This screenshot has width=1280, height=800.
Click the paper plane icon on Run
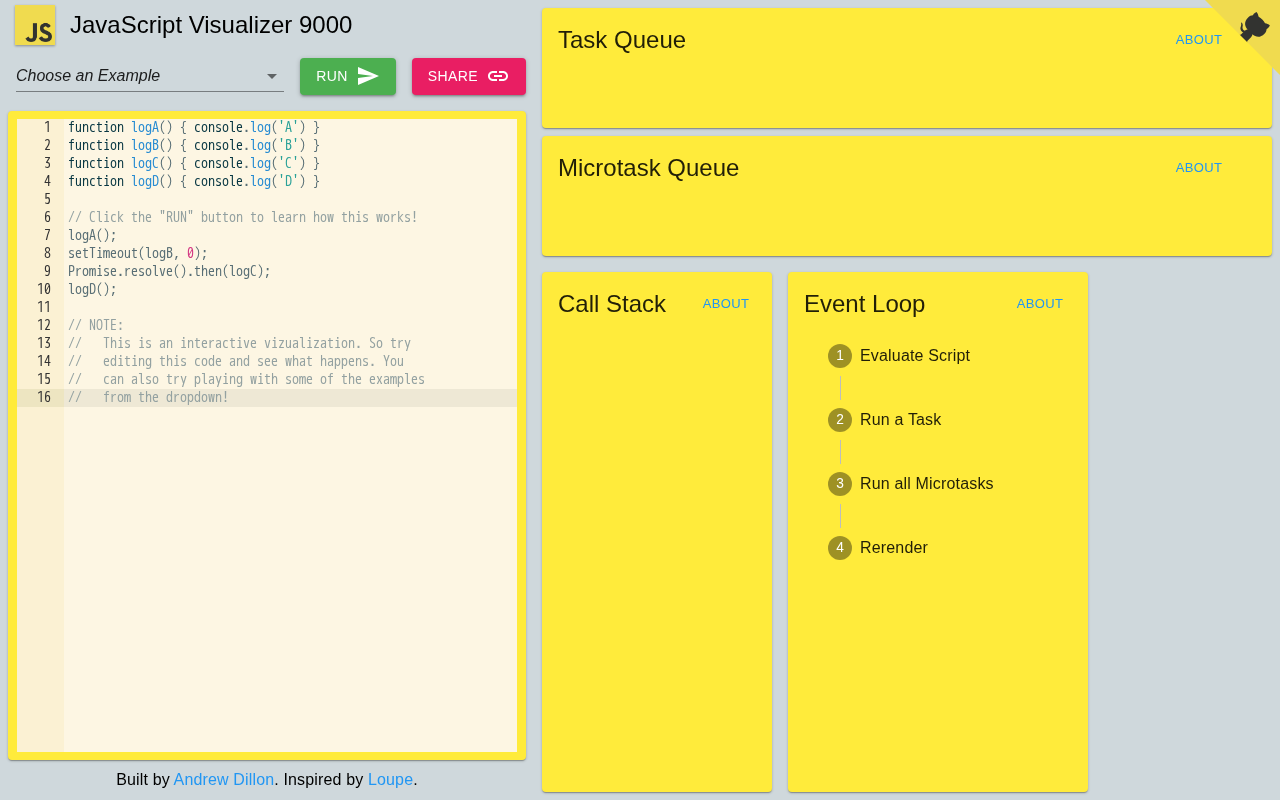click(368, 76)
